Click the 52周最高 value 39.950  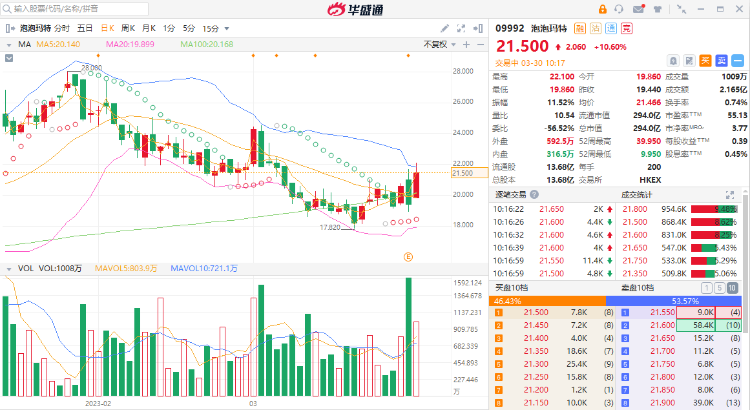[648, 141]
